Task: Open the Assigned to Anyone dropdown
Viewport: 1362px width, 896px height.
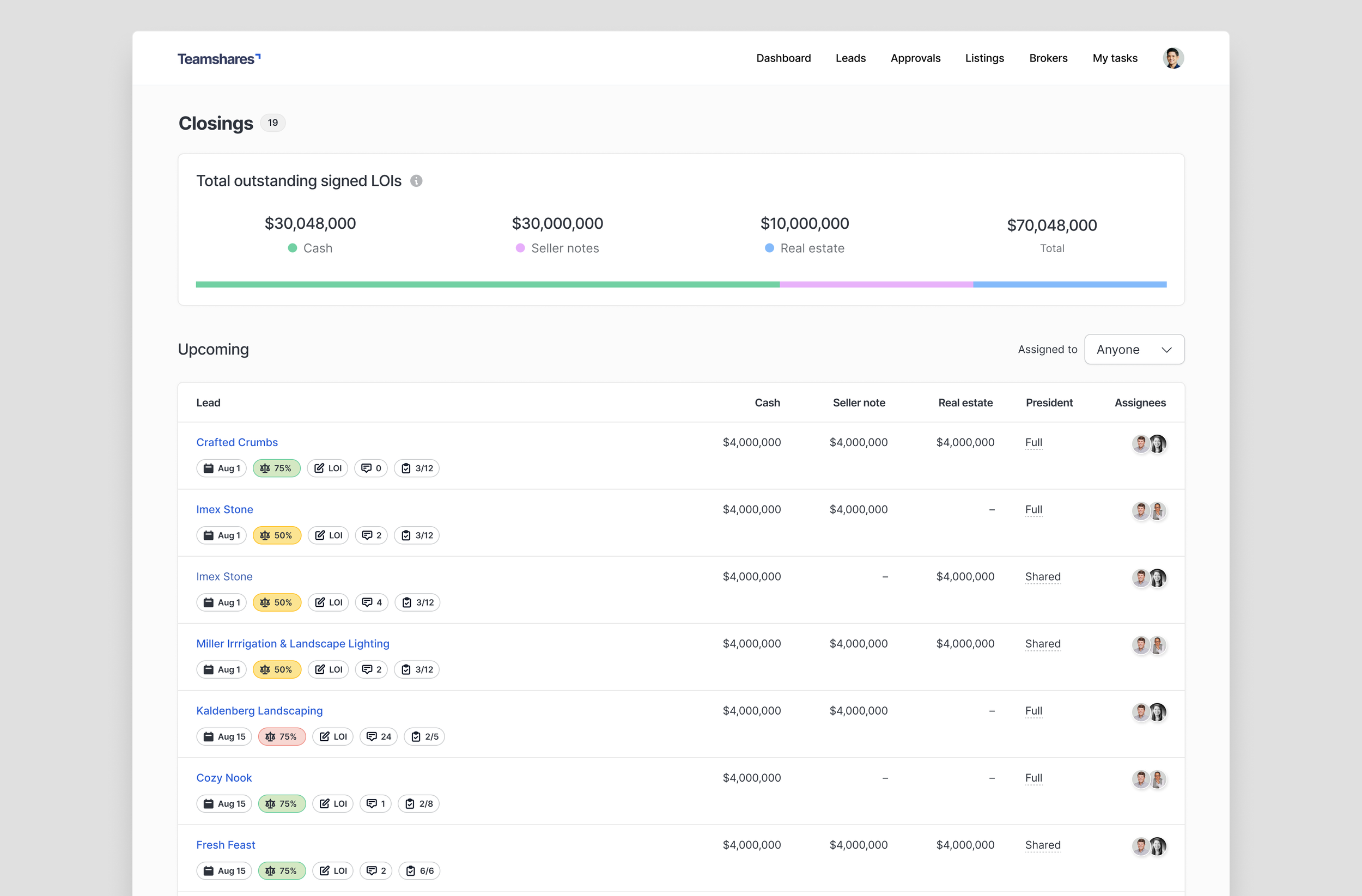Action: pos(1121,350)
